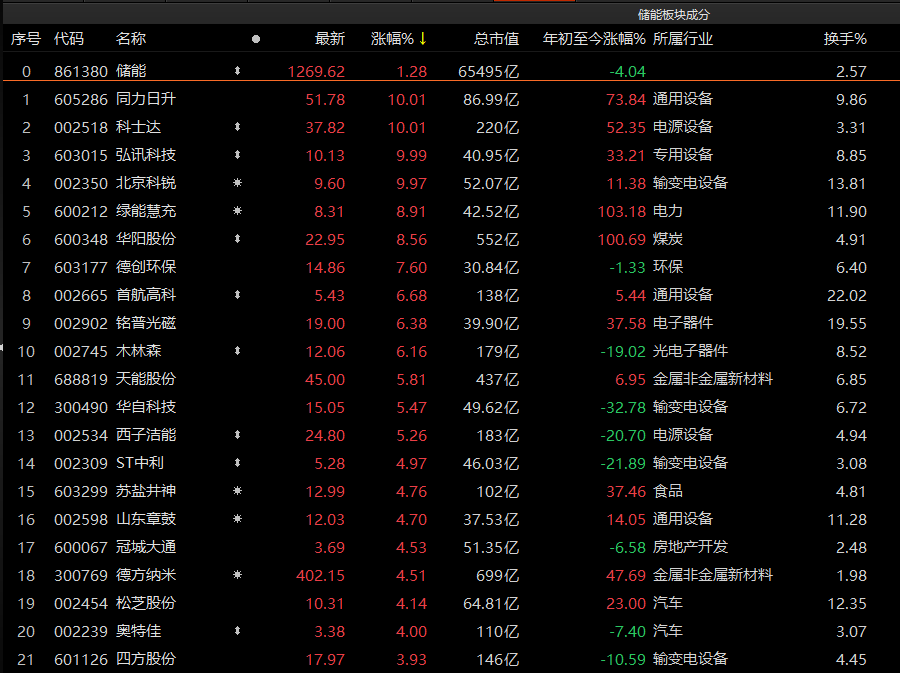Sort by the 换手% column header

coord(844,39)
